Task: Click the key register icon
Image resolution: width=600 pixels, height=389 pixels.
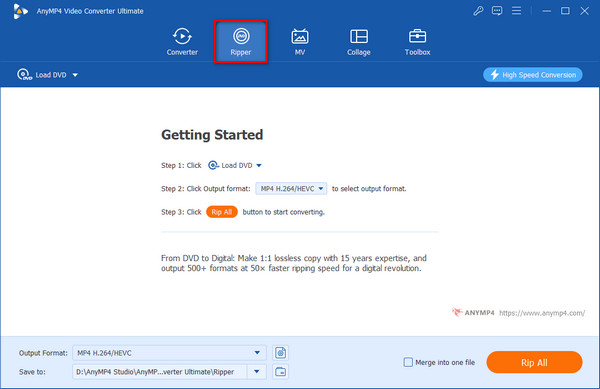Action: (478, 11)
